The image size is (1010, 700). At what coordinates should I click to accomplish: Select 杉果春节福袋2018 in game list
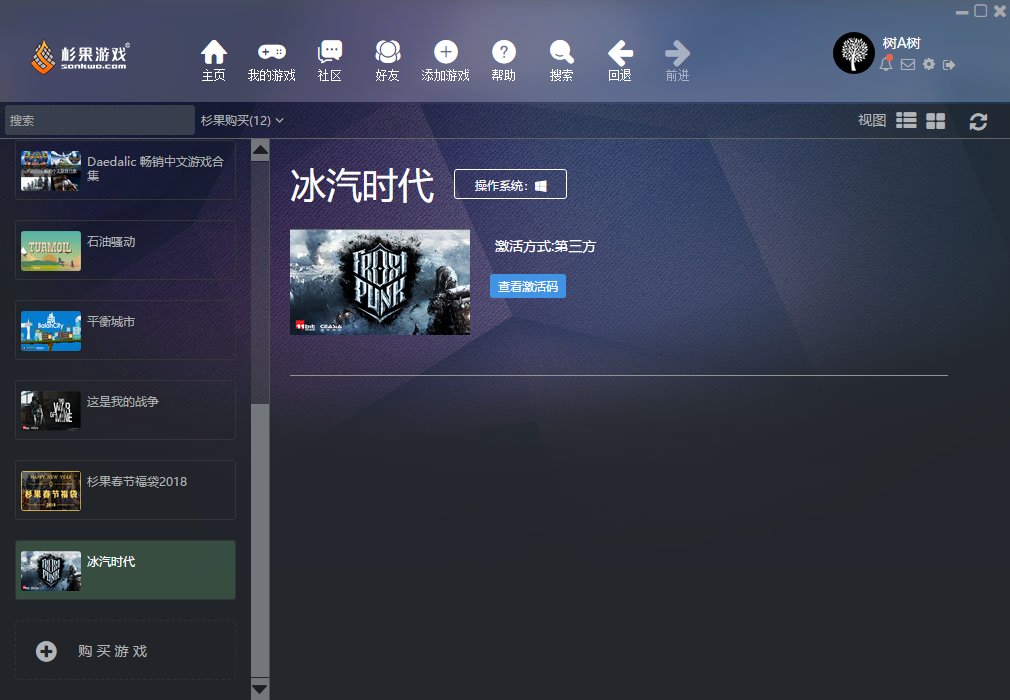tap(126, 489)
